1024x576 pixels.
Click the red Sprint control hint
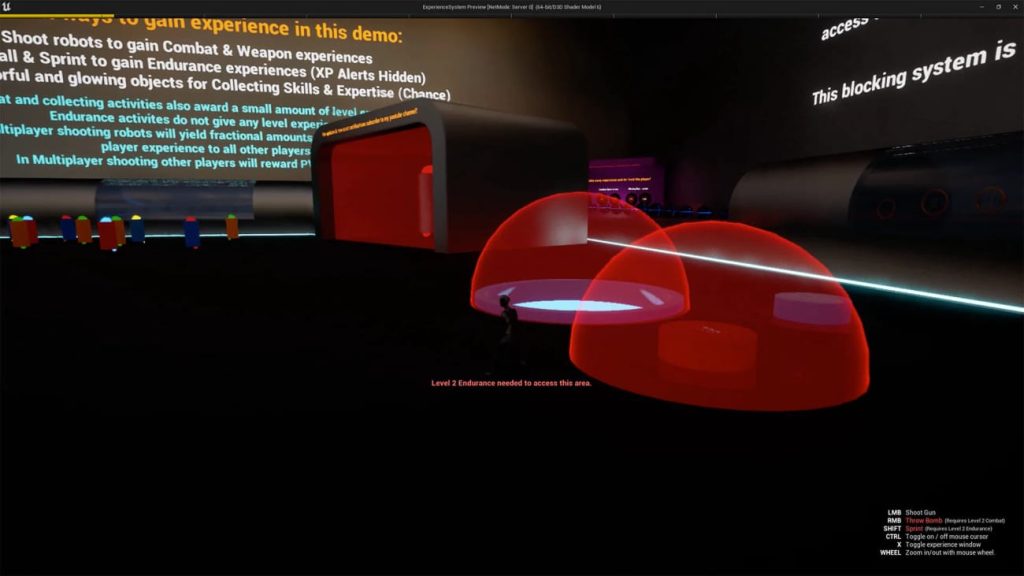pyautogui.click(x=914, y=529)
